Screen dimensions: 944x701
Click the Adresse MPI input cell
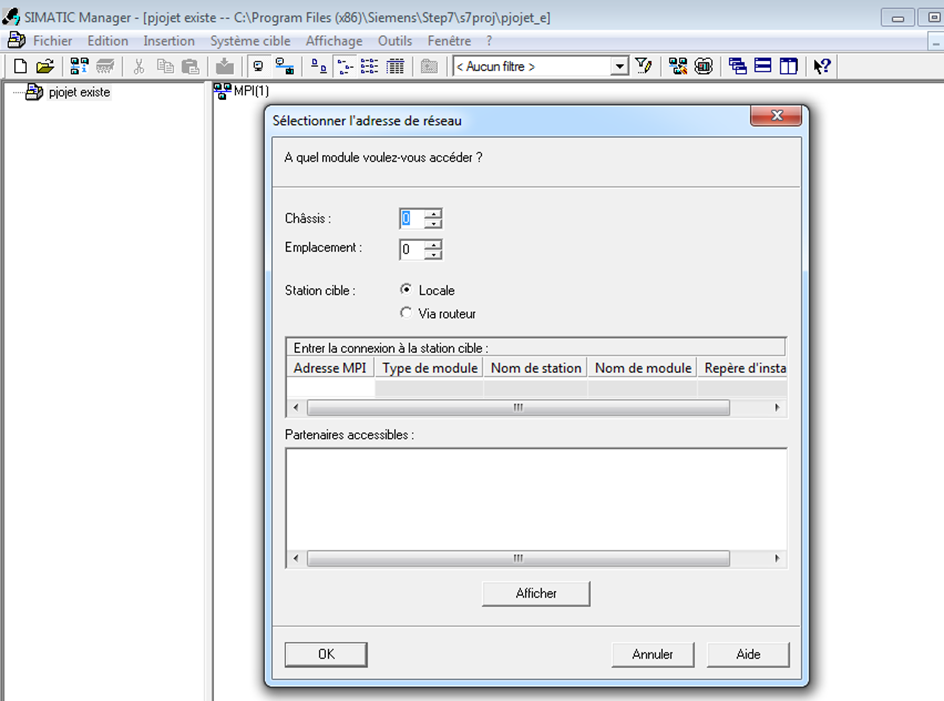click(x=330, y=388)
